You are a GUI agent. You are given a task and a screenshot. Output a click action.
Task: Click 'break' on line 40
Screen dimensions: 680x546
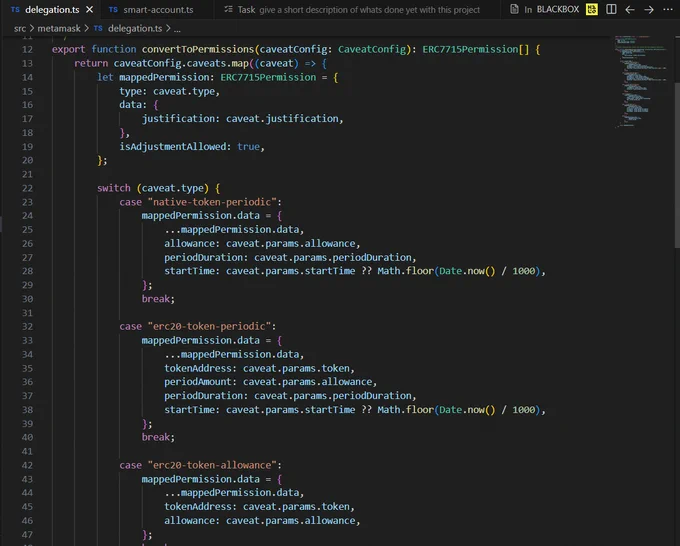tap(156, 437)
